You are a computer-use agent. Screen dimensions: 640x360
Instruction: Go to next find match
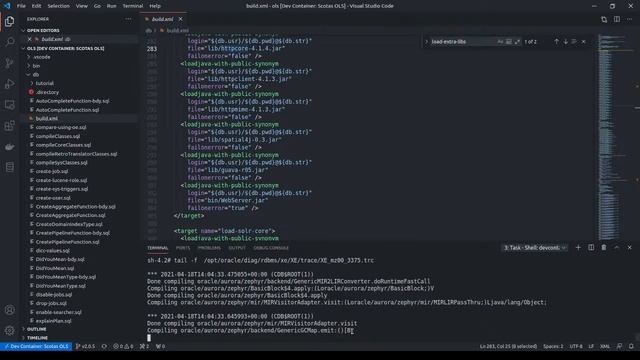[565, 42]
